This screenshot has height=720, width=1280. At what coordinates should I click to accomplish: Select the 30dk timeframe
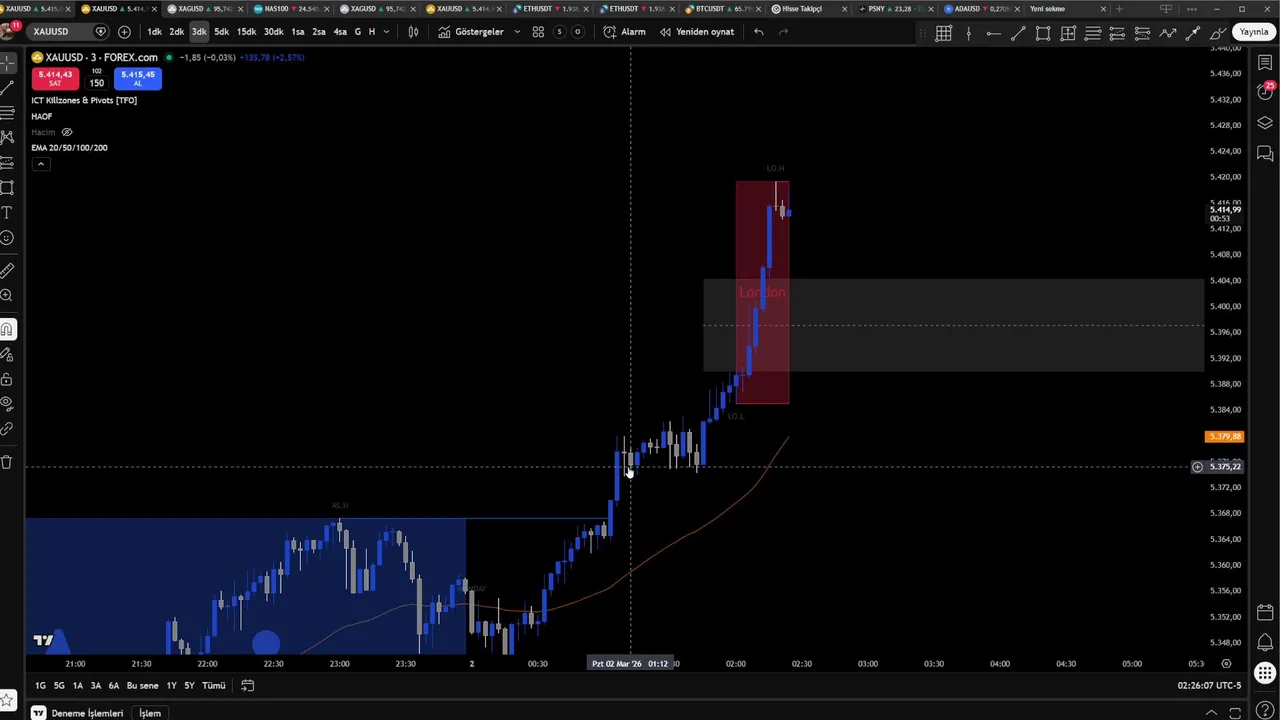tap(273, 32)
